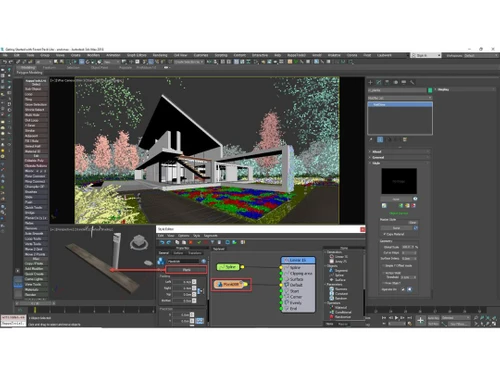500x375 pixels.
Task: Click Undo in the 3ds Max main toolbar
Action: 4,62
